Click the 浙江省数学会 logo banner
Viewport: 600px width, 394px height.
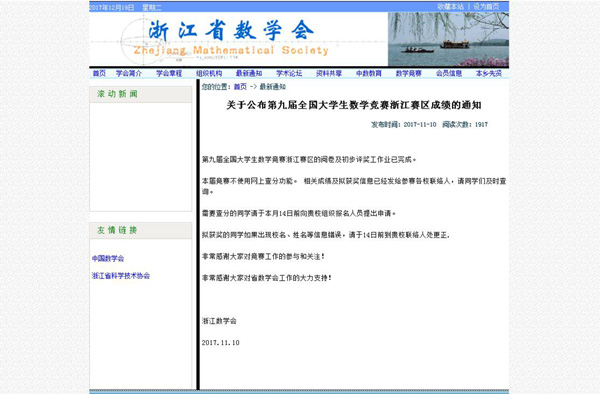pos(239,39)
